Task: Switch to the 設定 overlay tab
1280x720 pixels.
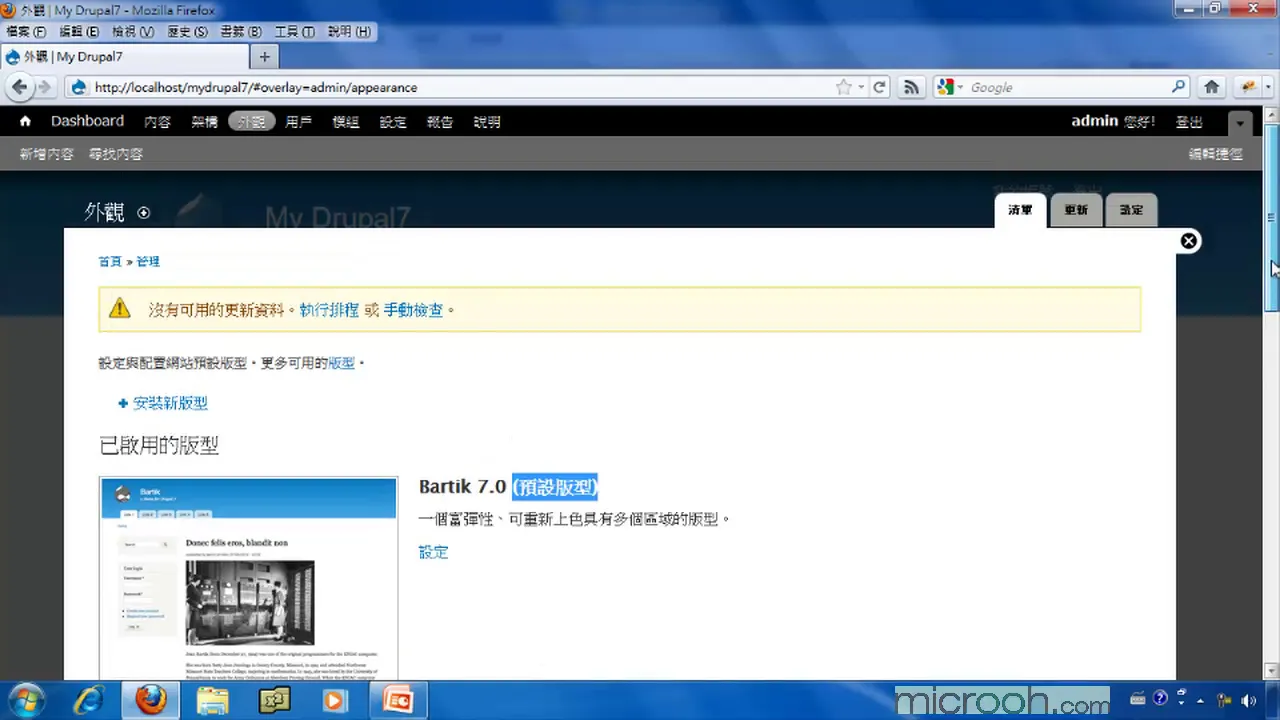Action: 1131,210
